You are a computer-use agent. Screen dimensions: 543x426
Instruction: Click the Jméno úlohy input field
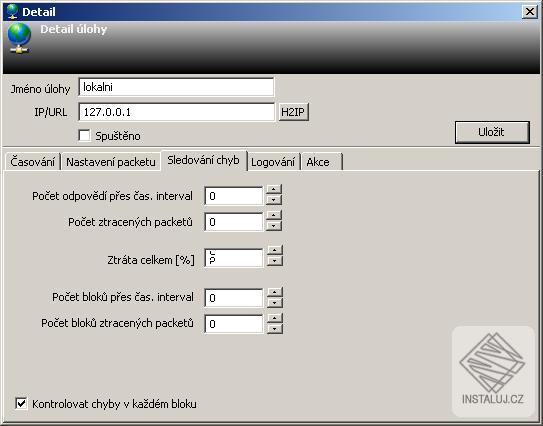point(176,87)
